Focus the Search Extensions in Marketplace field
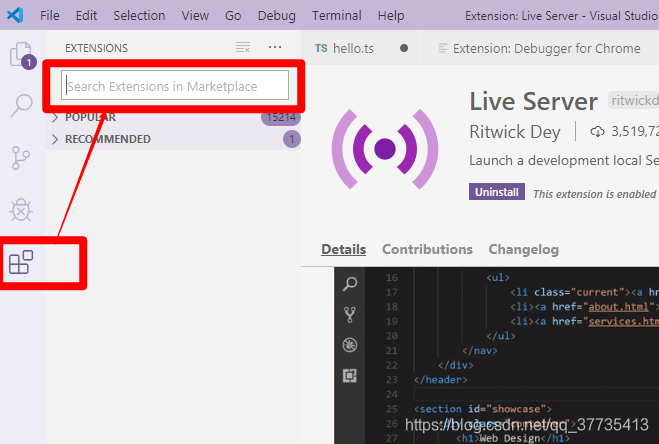Viewport: 659px width, 444px height. (x=175, y=85)
